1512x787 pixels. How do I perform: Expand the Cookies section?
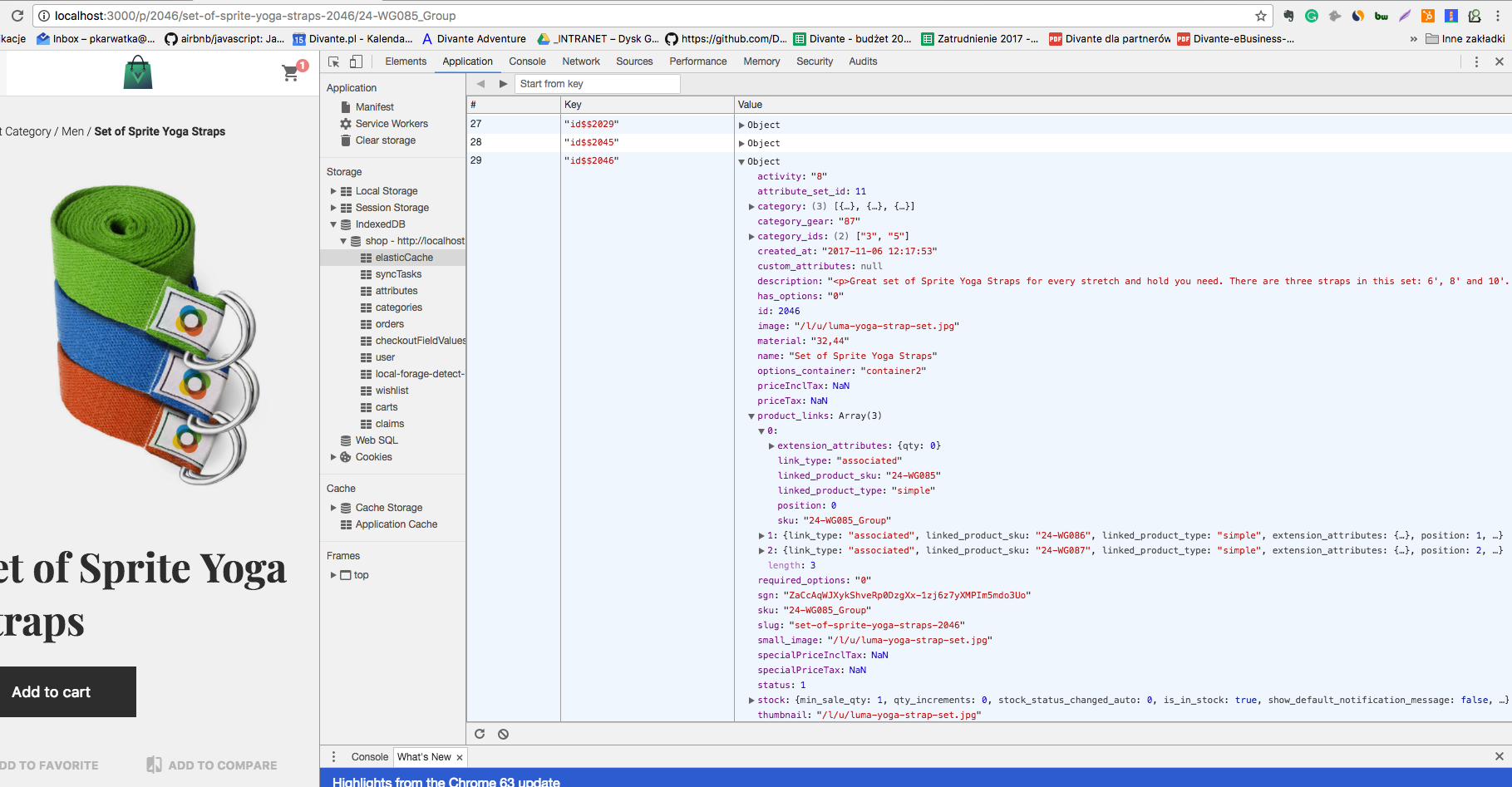(x=333, y=457)
